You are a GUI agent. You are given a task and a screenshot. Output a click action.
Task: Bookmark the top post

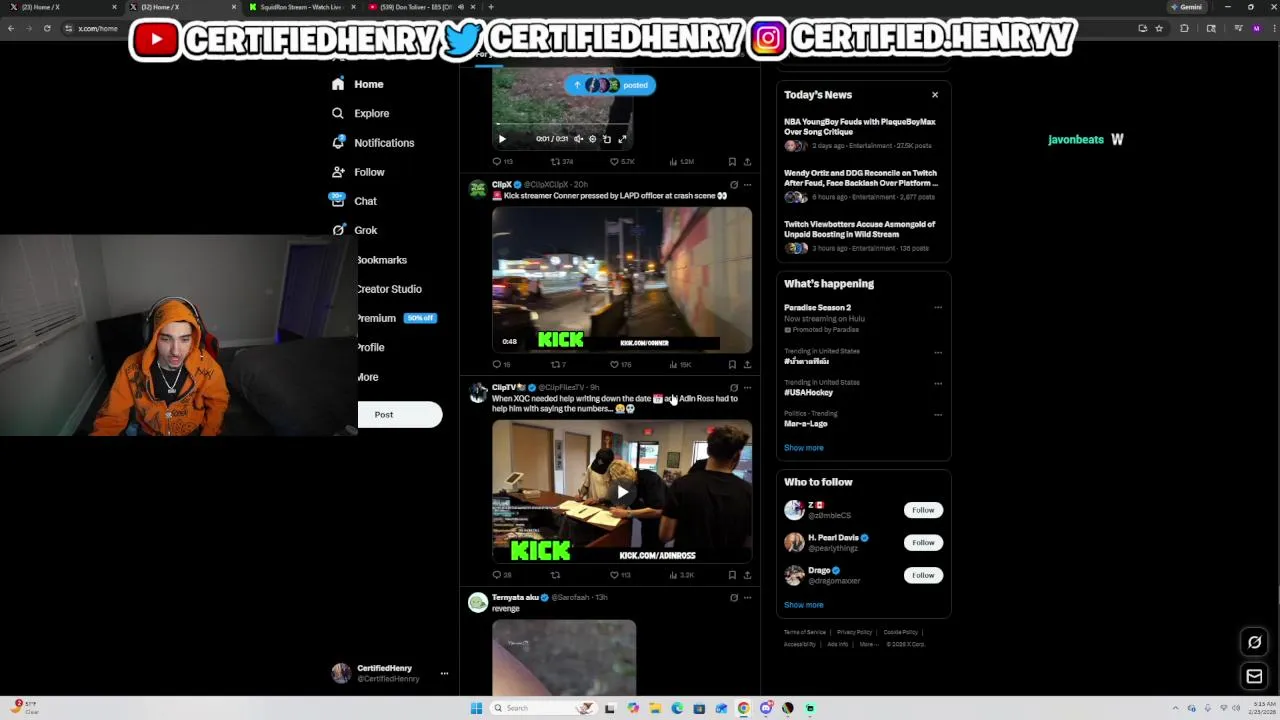coord(732,161)
